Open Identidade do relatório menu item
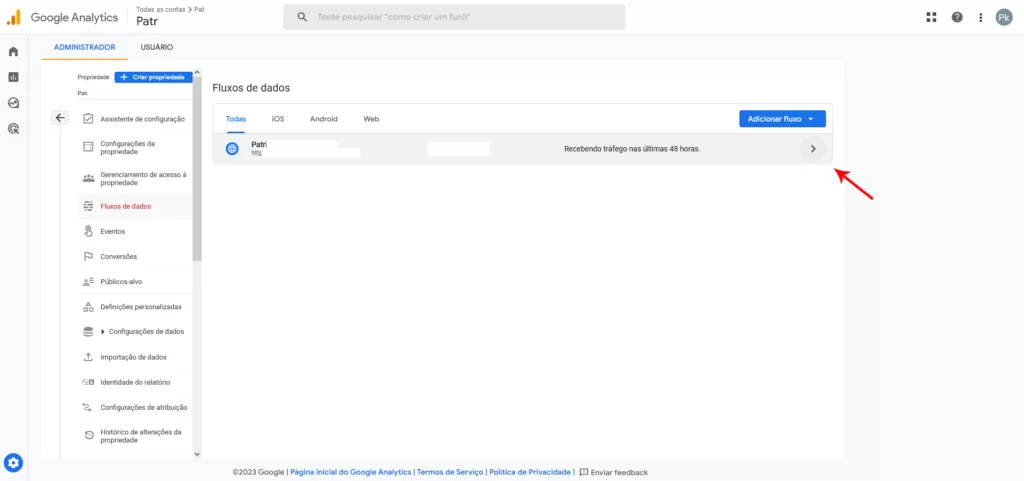 tap(135, 382)
